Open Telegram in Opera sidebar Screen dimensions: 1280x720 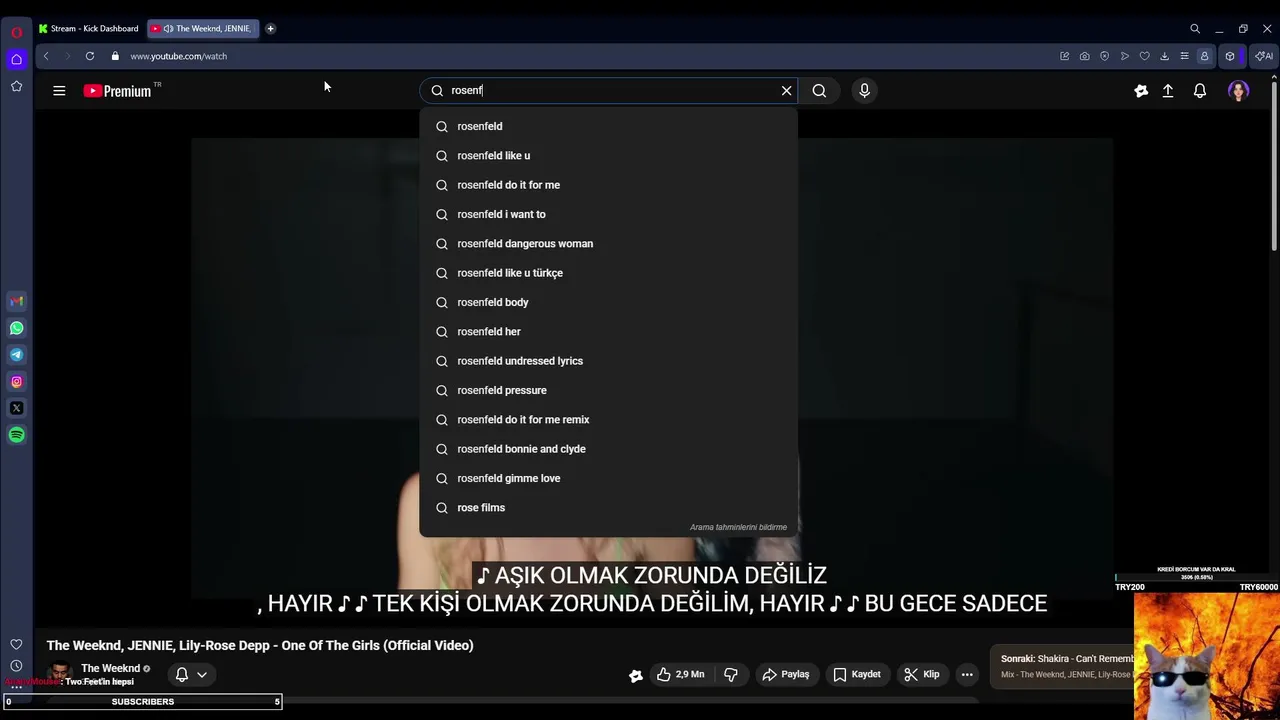(x=16, y=355)
